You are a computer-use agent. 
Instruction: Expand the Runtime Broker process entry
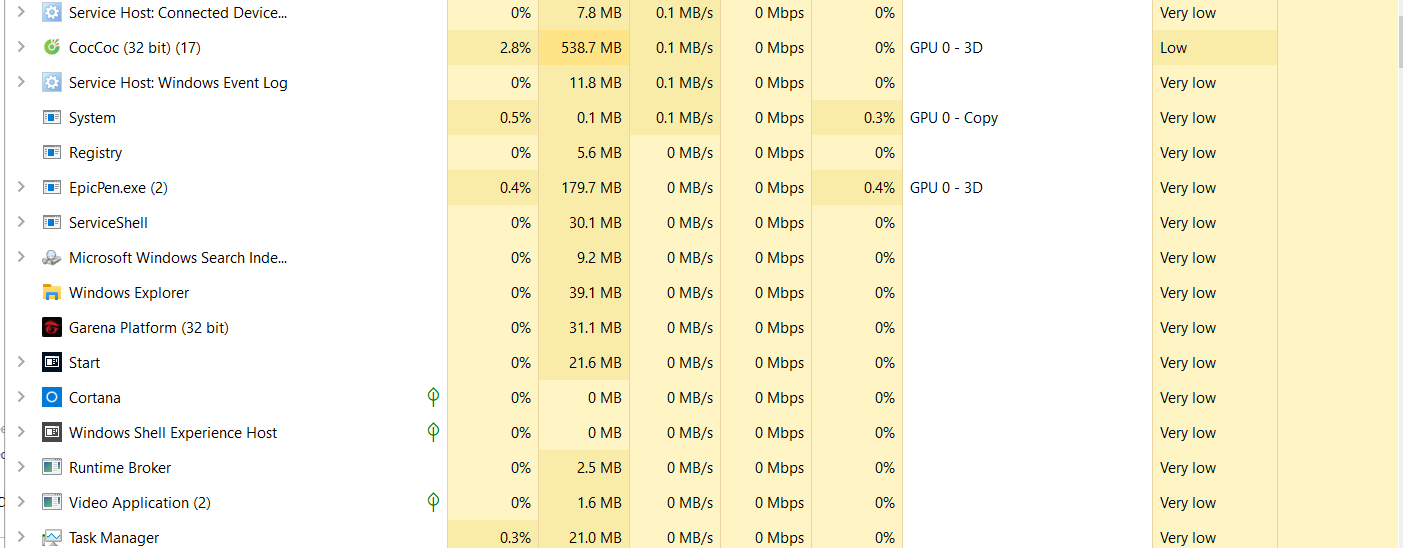pos(21,467)
